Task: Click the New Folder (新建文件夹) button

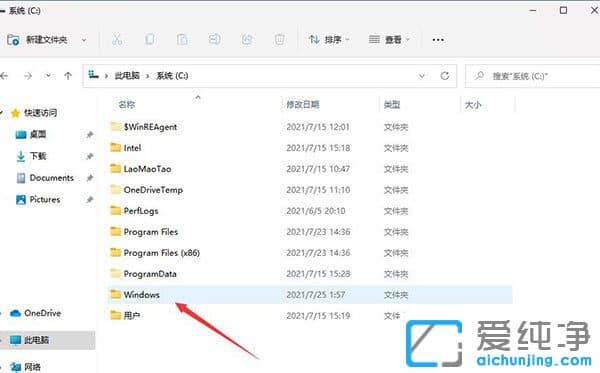Action: click(x=37, y=40)
